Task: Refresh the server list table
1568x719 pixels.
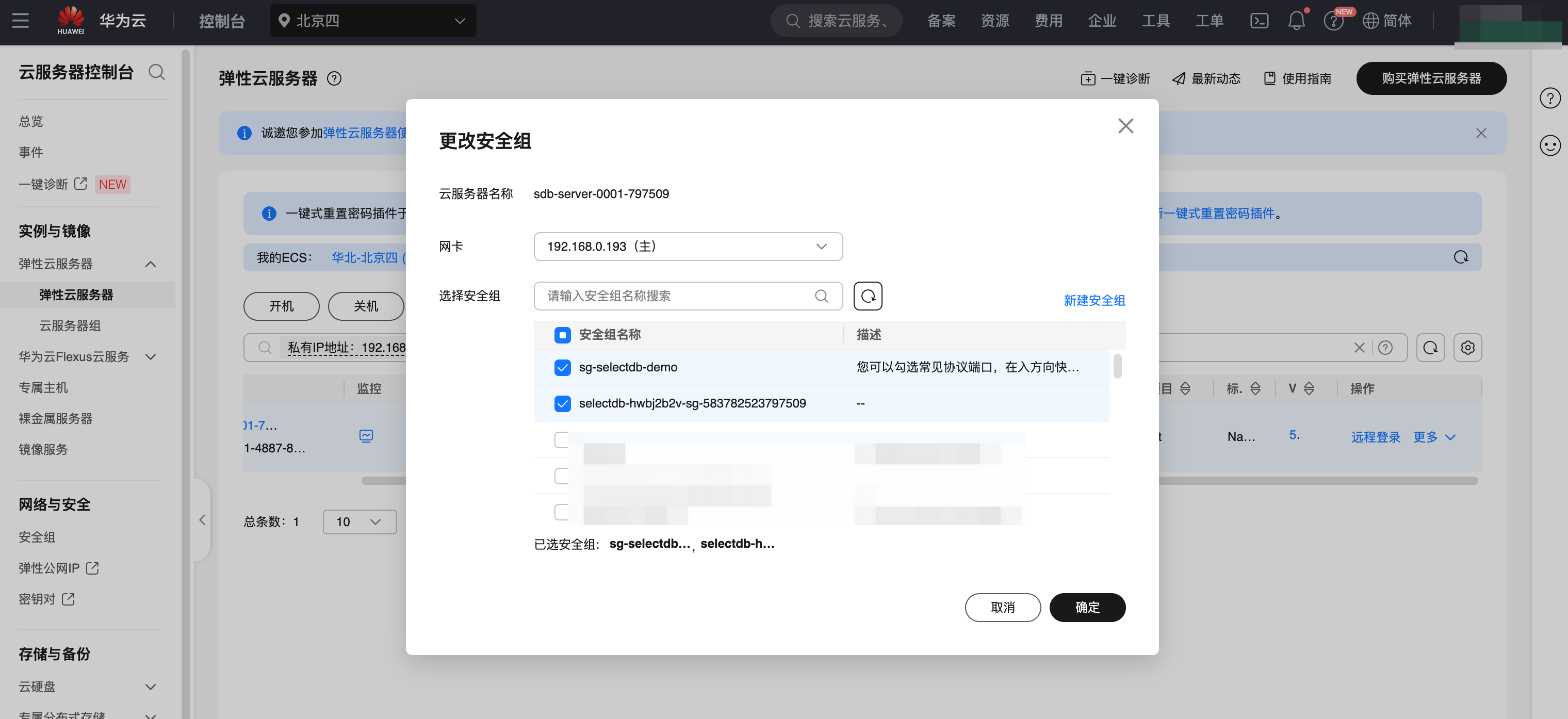Action: point(1430,348)
